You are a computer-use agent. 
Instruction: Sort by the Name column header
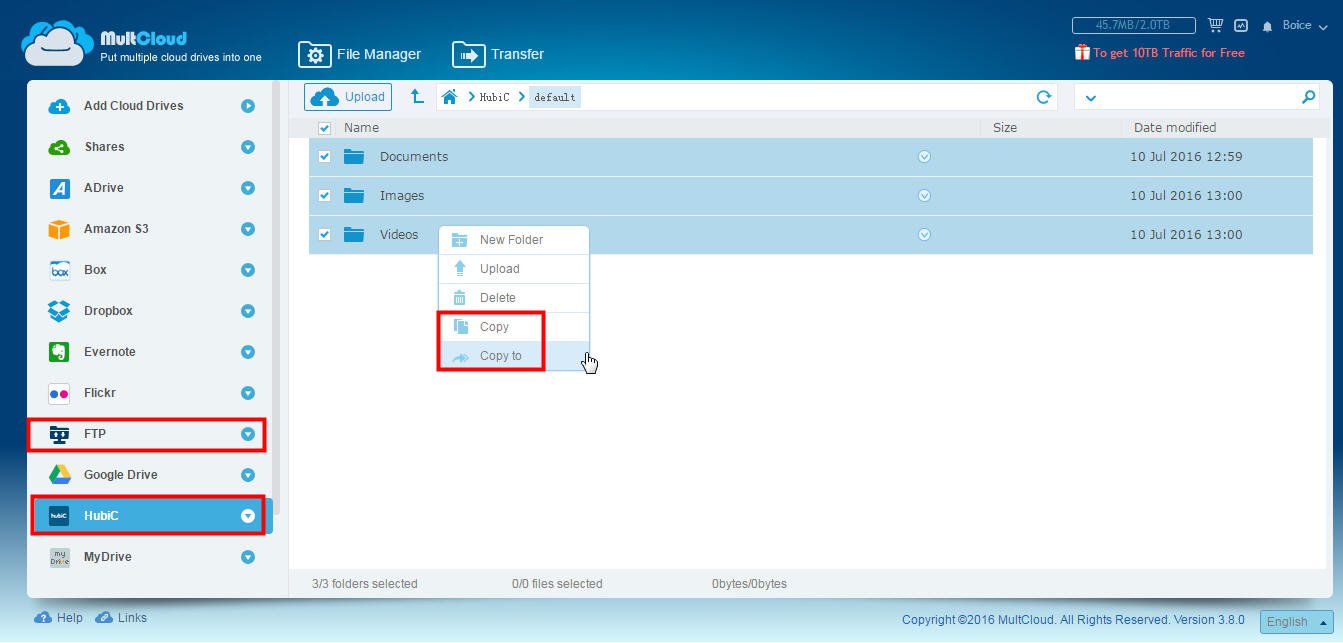[x=361, y=128]
